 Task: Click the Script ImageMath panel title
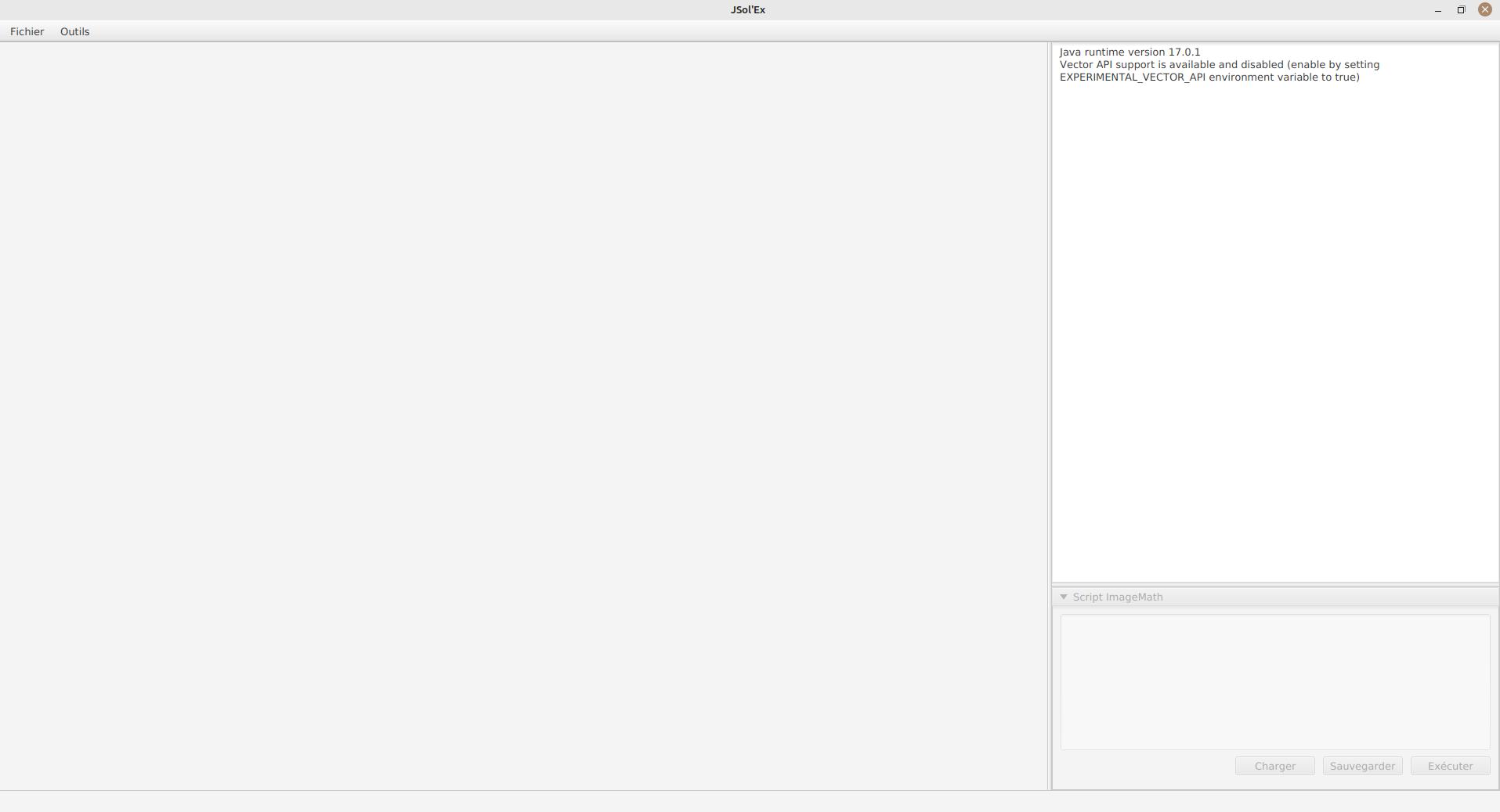click(1117, 597)
